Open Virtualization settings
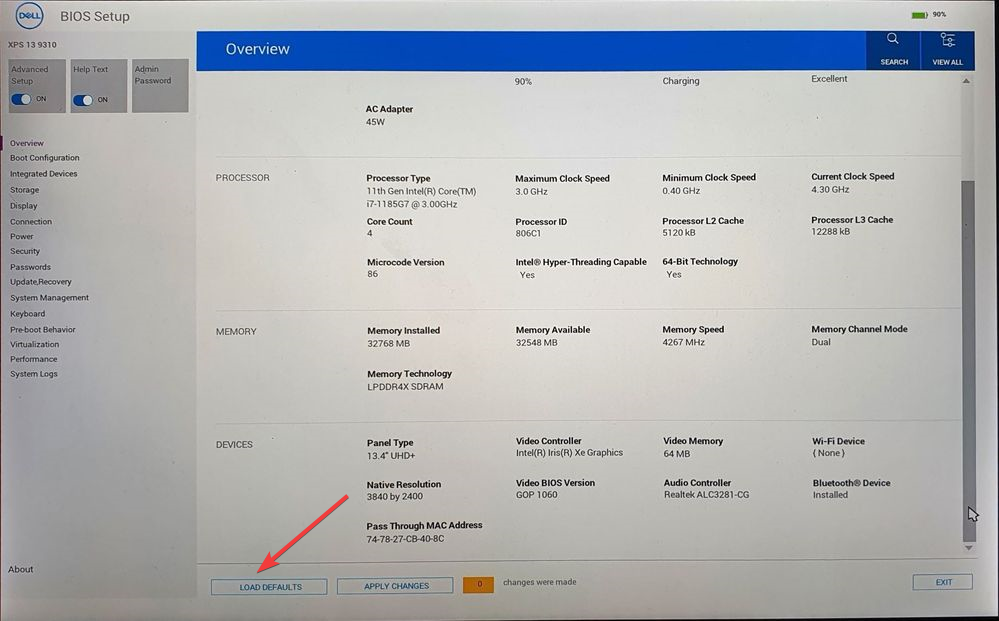This screenshot has width=999, height=621. 34,345
